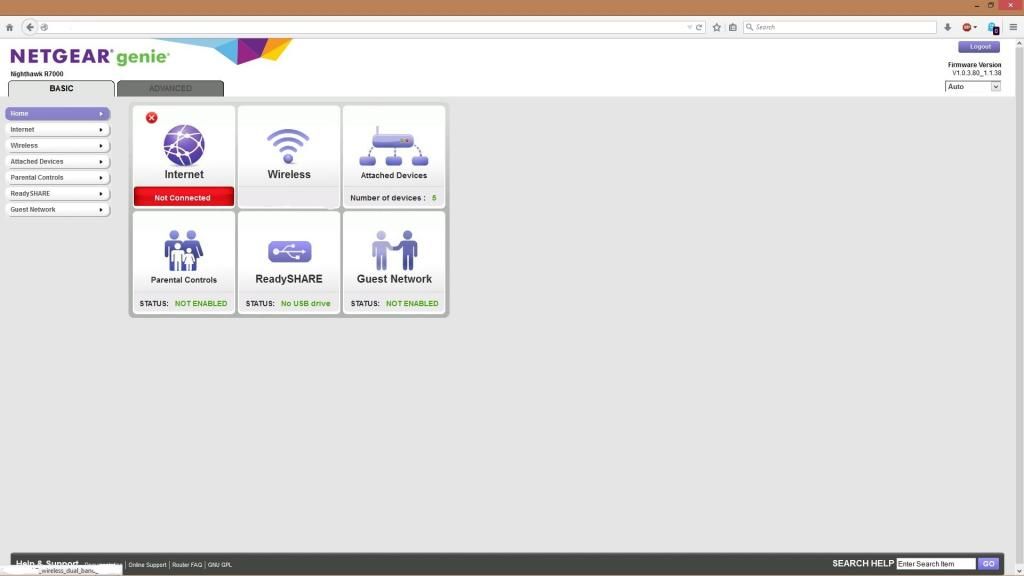
Task: Go back with the browser back arrow
Action: pyautogui.click(x=29, y=27)
